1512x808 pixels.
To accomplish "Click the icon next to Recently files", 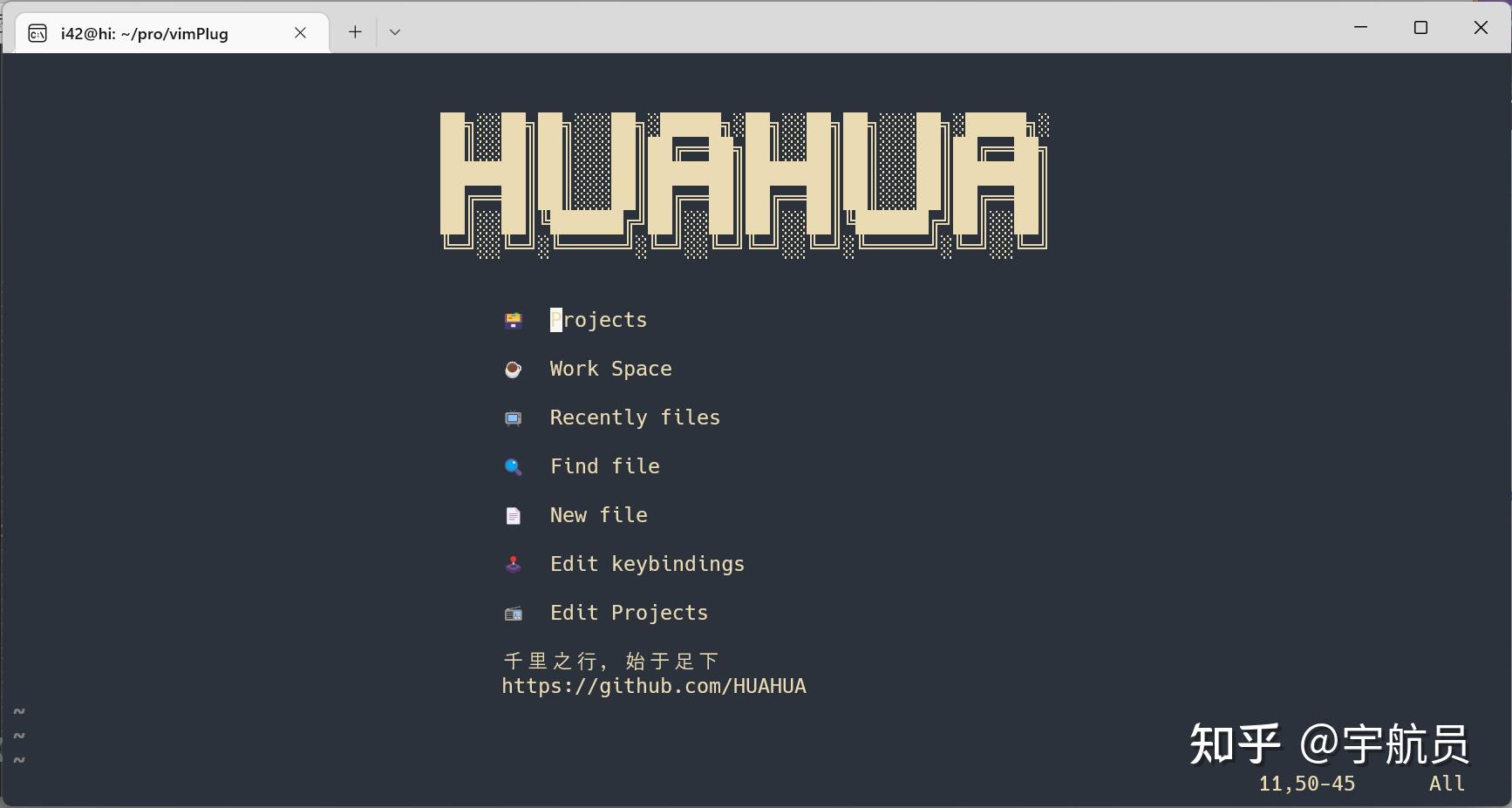I will coord(513,418).
